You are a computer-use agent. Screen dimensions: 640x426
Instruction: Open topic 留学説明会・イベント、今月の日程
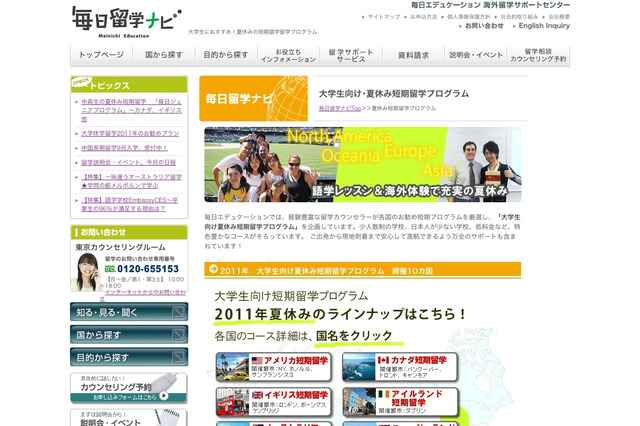pos(128,162)
